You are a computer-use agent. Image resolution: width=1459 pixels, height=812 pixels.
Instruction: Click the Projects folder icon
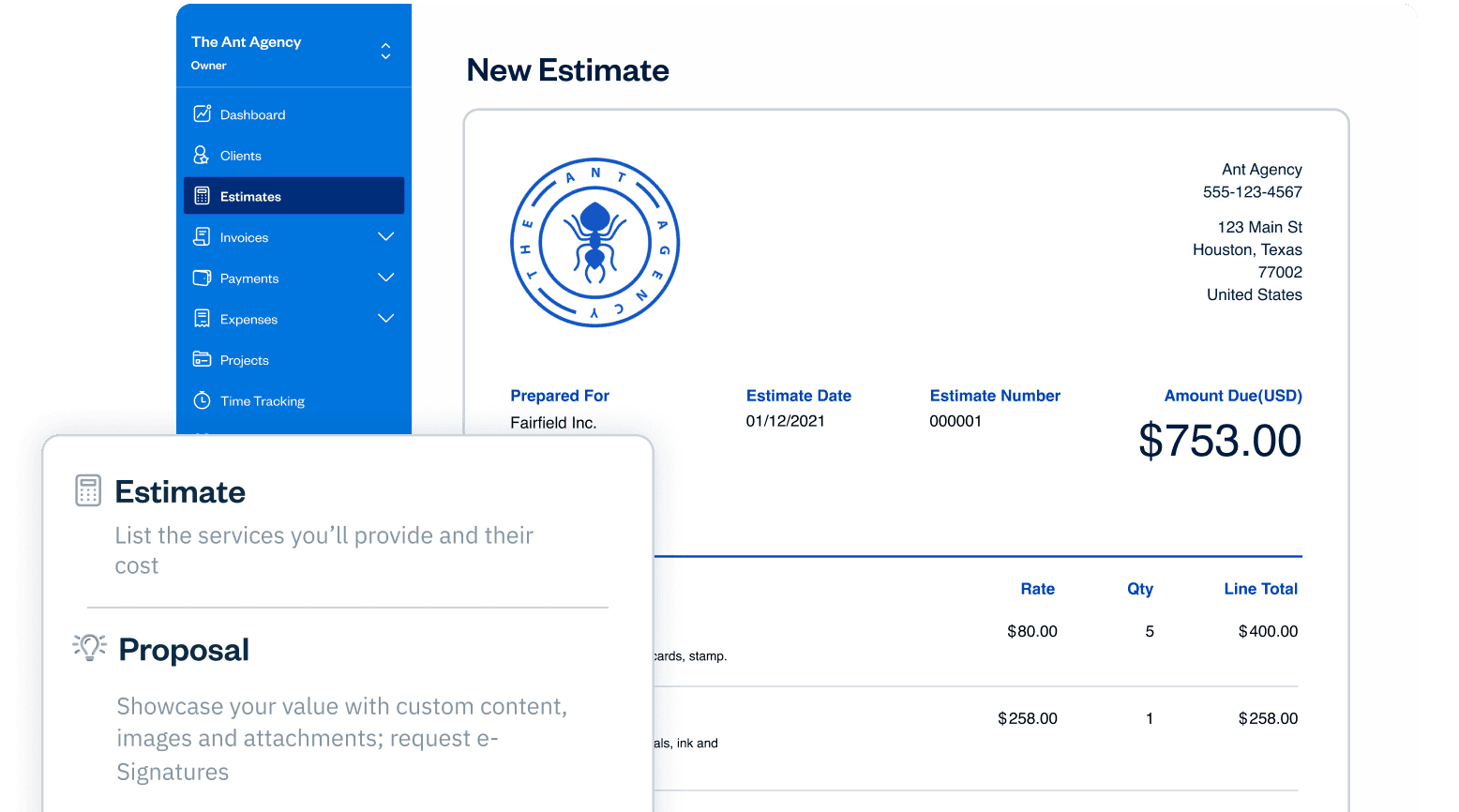202,359
